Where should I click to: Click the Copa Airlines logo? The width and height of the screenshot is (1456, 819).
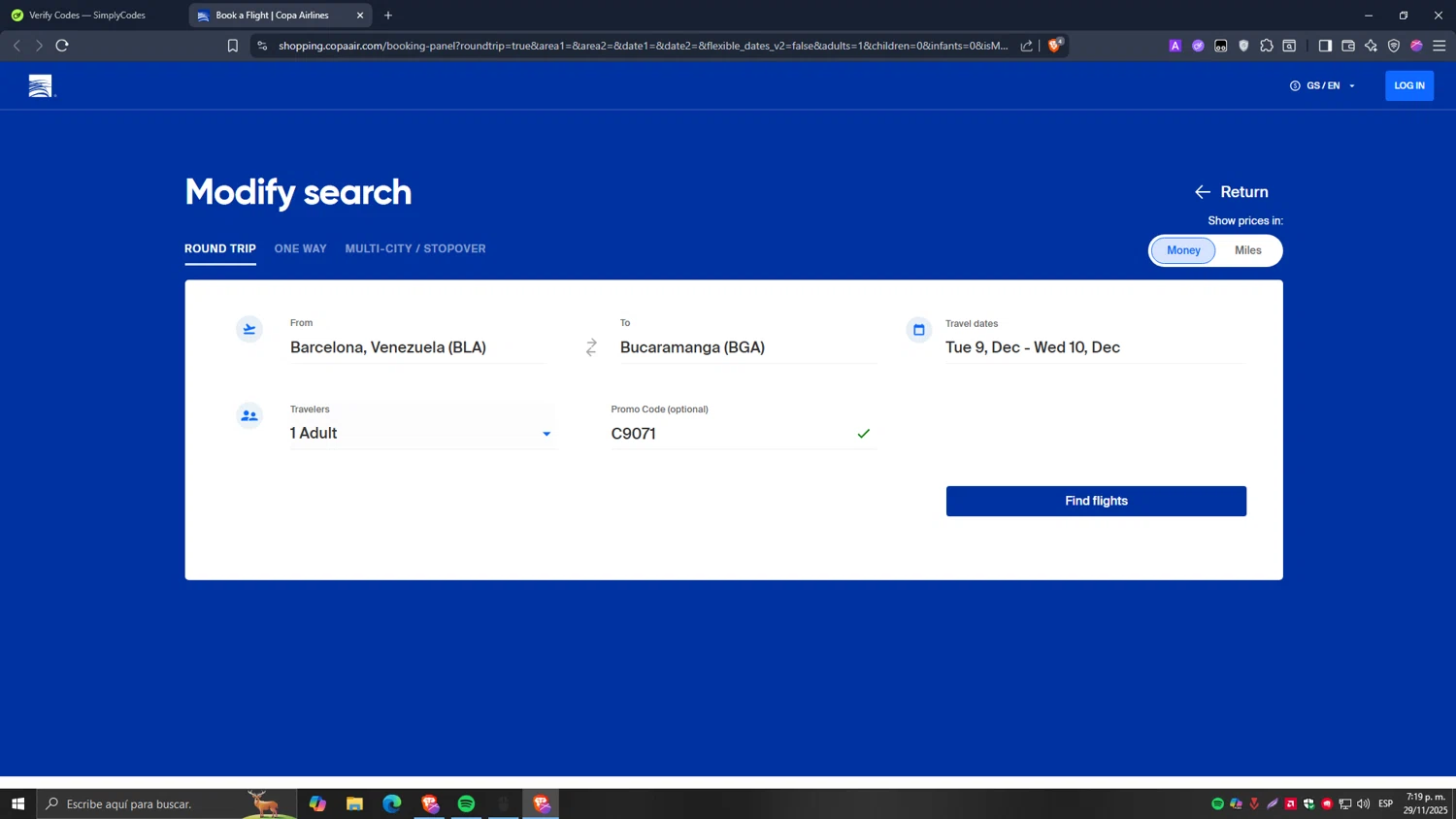pos(41,85)
